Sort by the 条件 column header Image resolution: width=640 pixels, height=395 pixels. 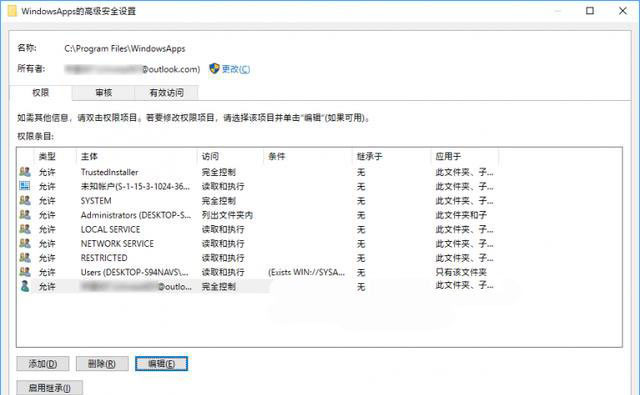(x=308, y=156)
